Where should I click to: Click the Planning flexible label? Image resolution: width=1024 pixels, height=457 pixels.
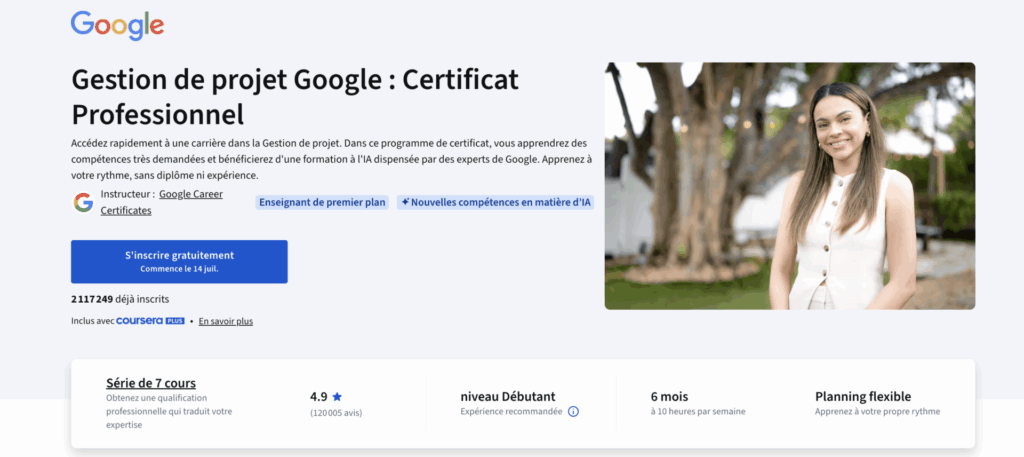[x=863, y=396]
